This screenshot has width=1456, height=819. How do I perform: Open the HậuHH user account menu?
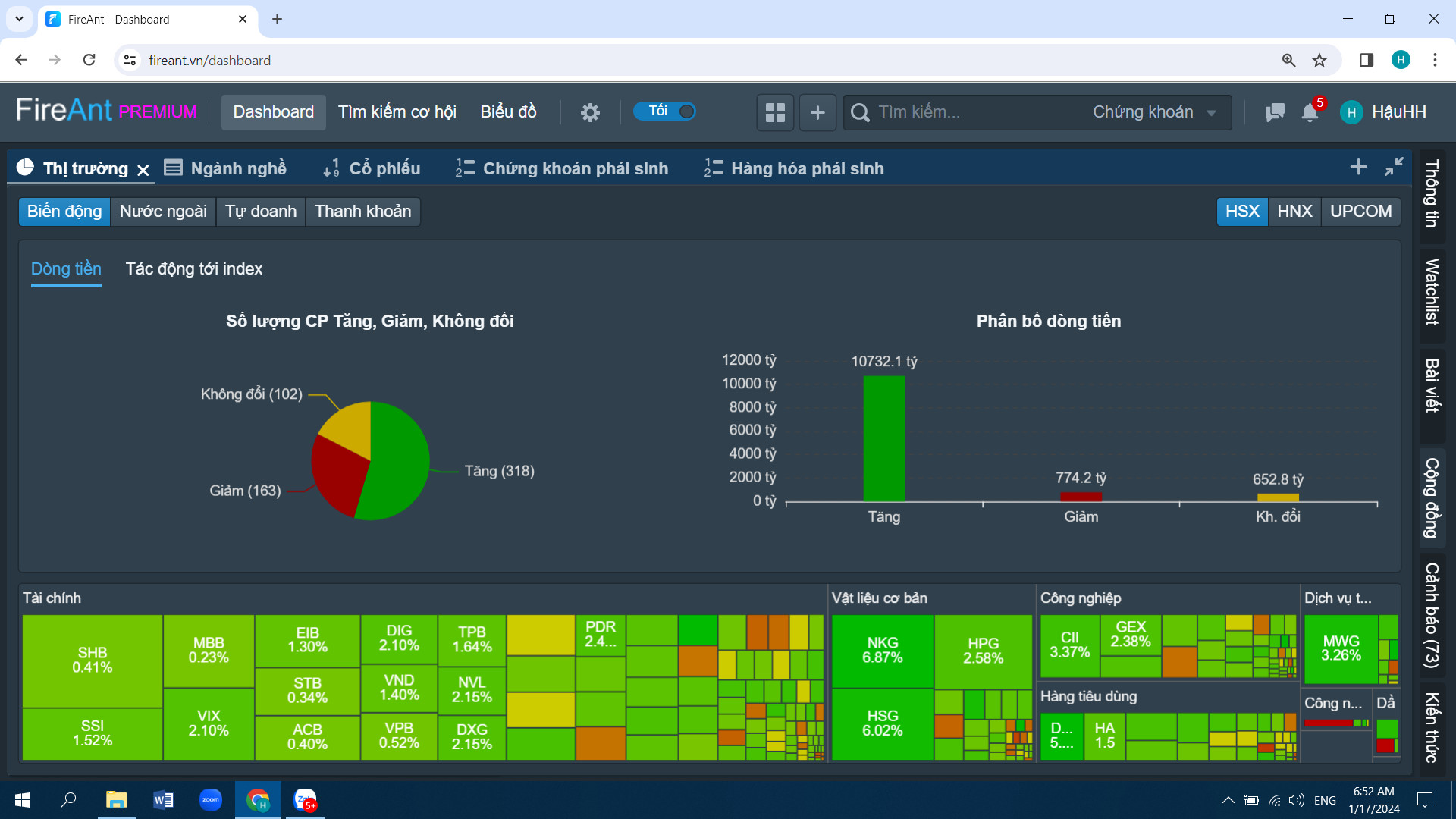point(1384,112)
